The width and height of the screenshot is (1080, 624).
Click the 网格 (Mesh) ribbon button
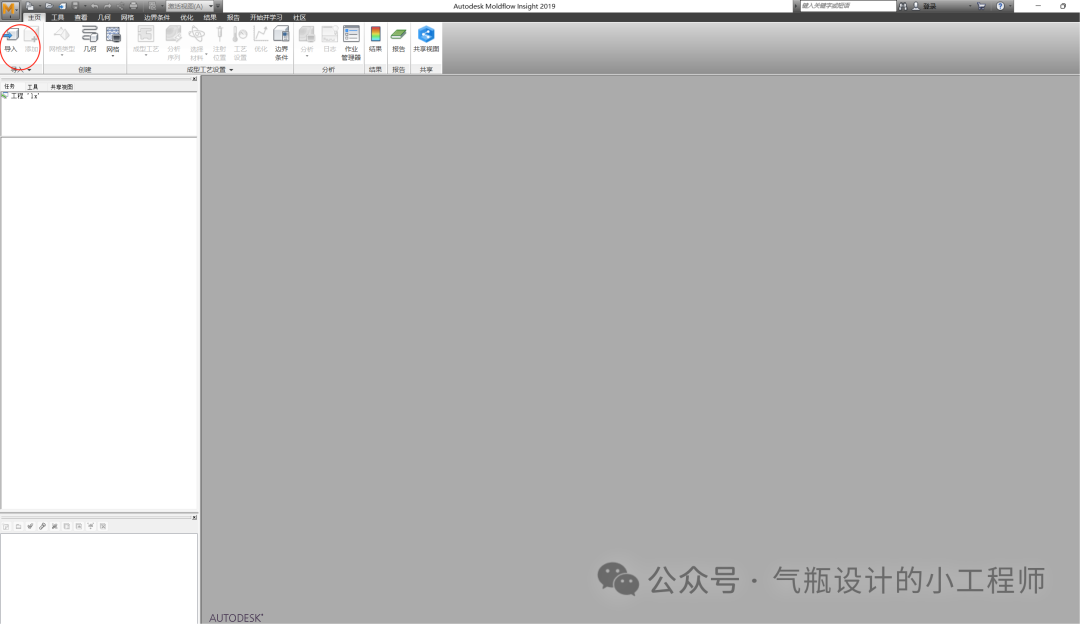113,41
